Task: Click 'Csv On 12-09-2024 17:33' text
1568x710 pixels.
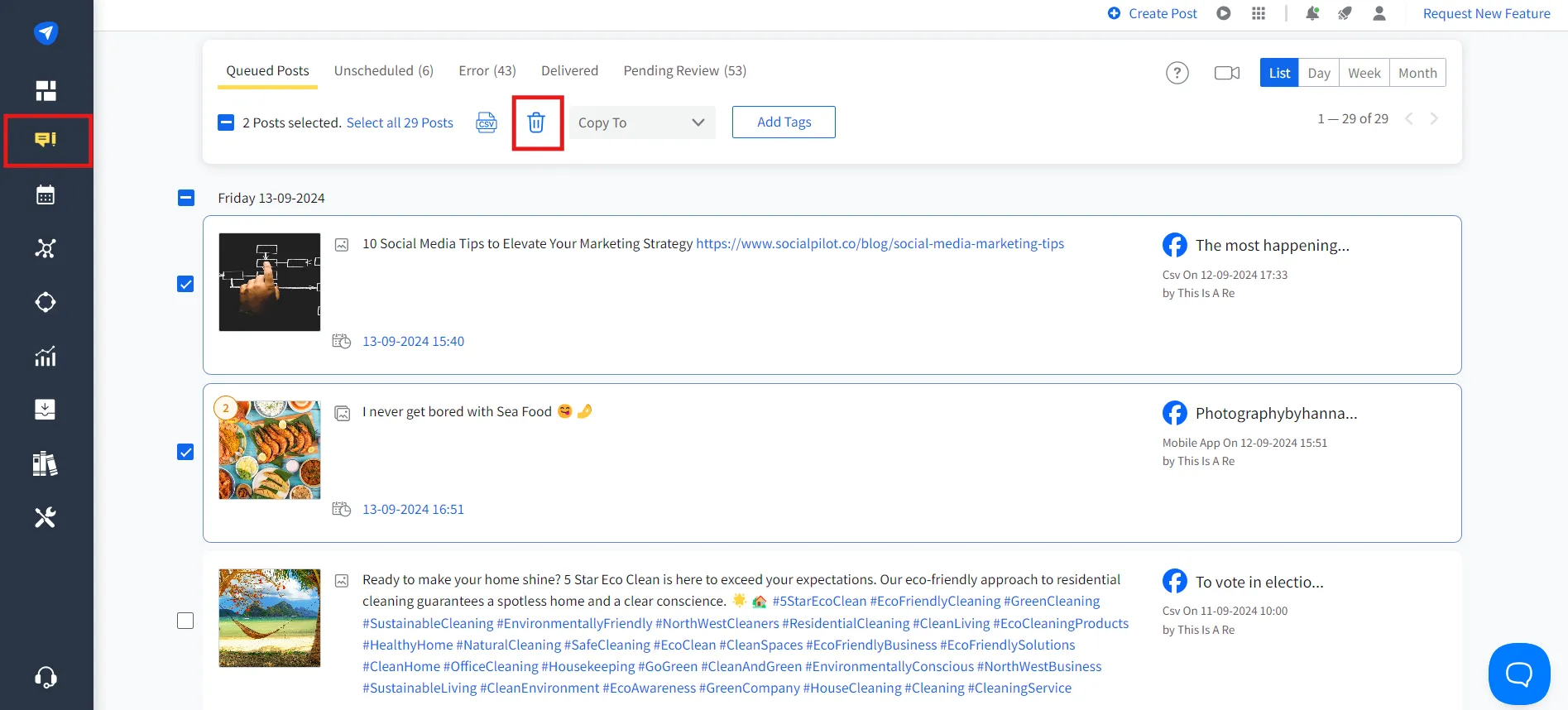Action: 1225,275
